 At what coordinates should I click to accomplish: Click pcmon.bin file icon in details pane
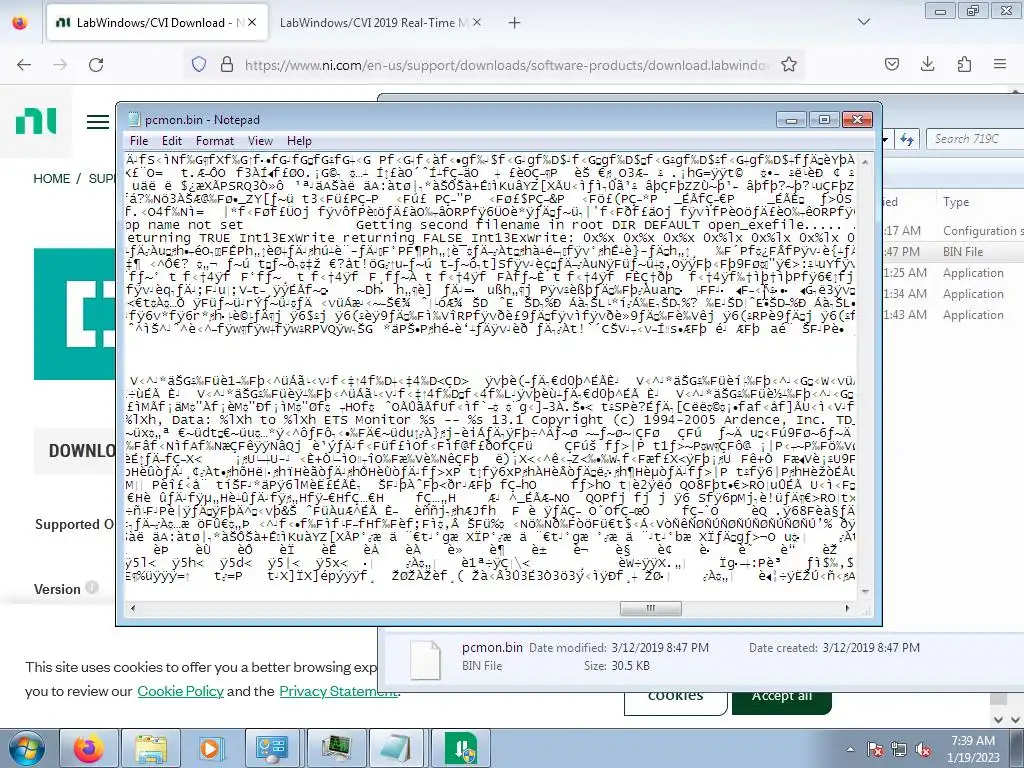[x=425, y=660]
